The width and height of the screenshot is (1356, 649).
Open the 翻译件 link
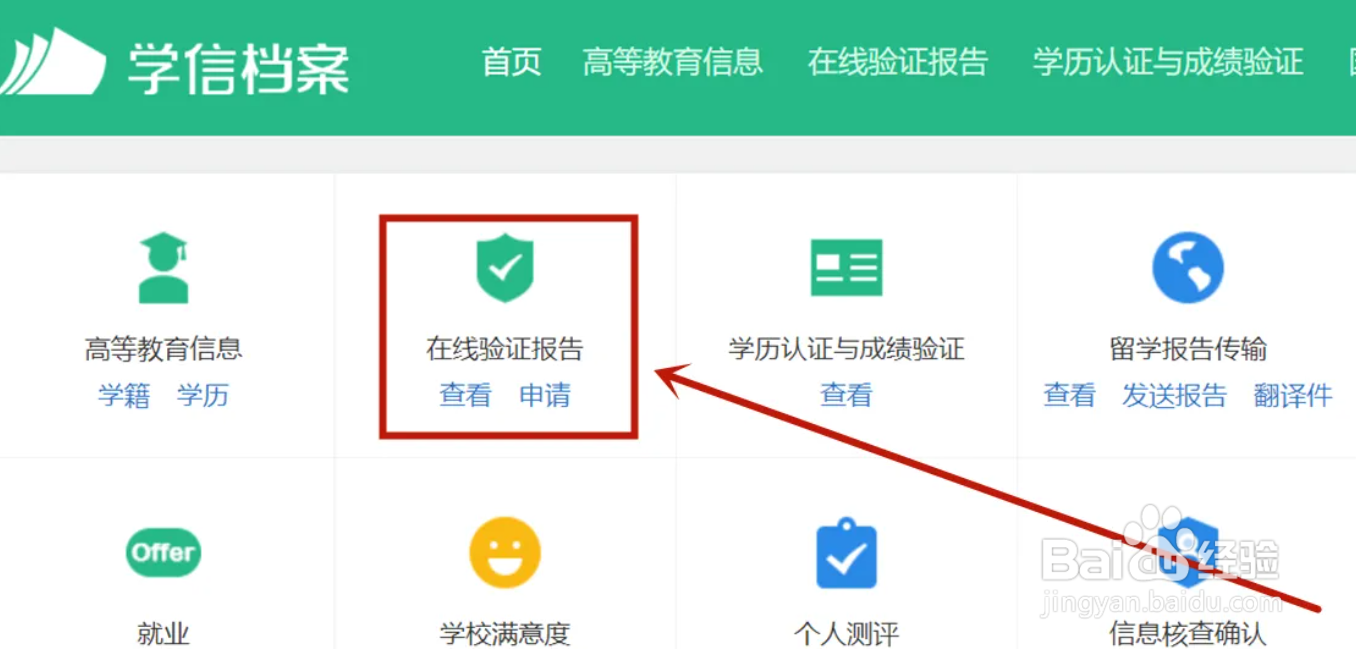coord(1293,395)
